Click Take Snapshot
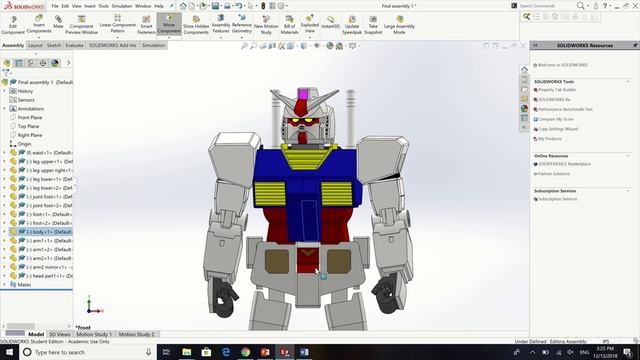 coord(373,25)
